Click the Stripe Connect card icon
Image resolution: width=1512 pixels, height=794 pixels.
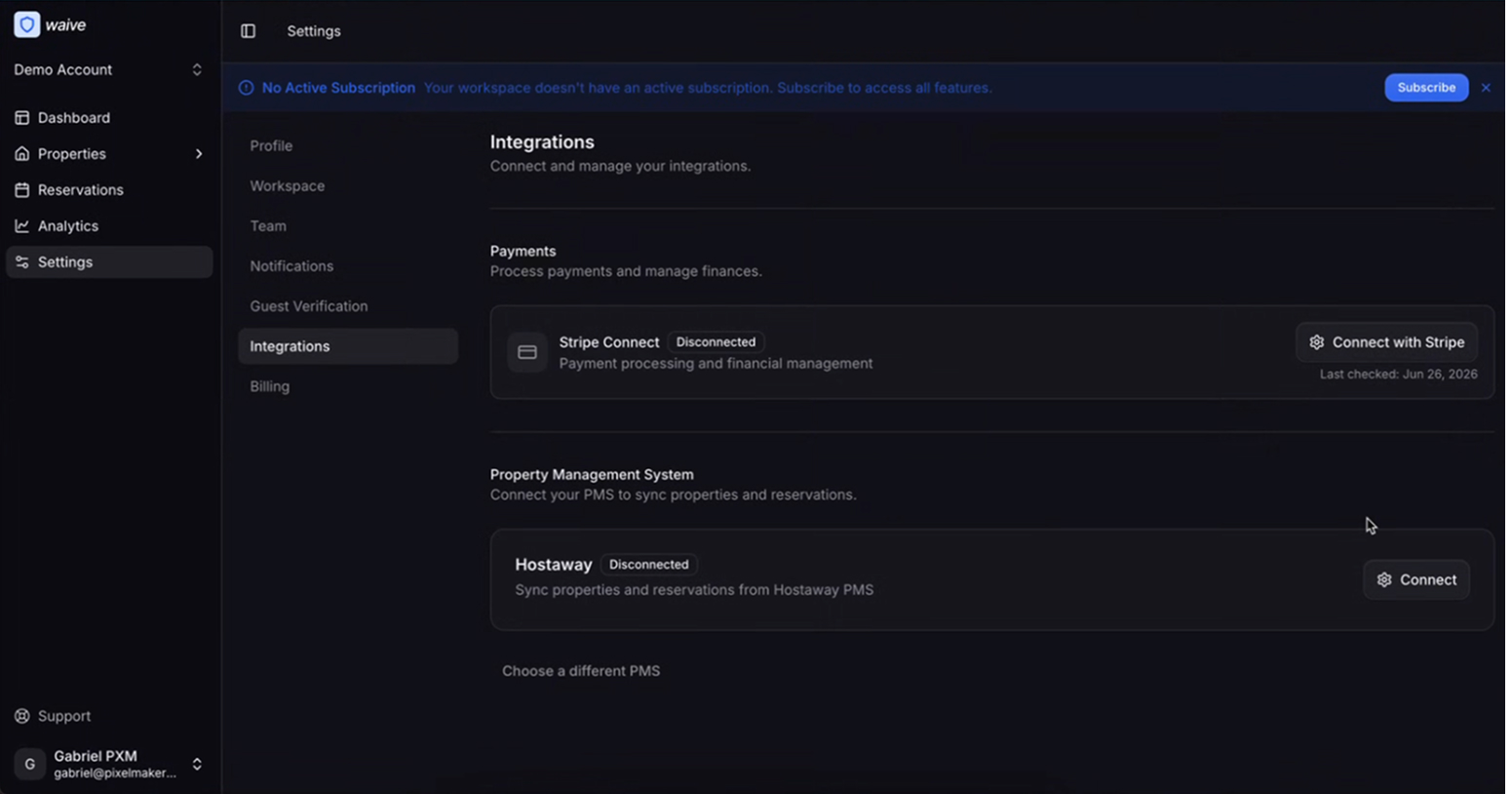pos(527,352)
